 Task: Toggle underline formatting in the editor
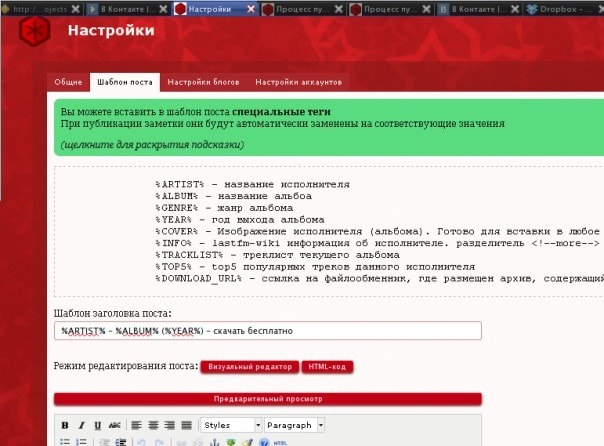(x=98, y=425)
